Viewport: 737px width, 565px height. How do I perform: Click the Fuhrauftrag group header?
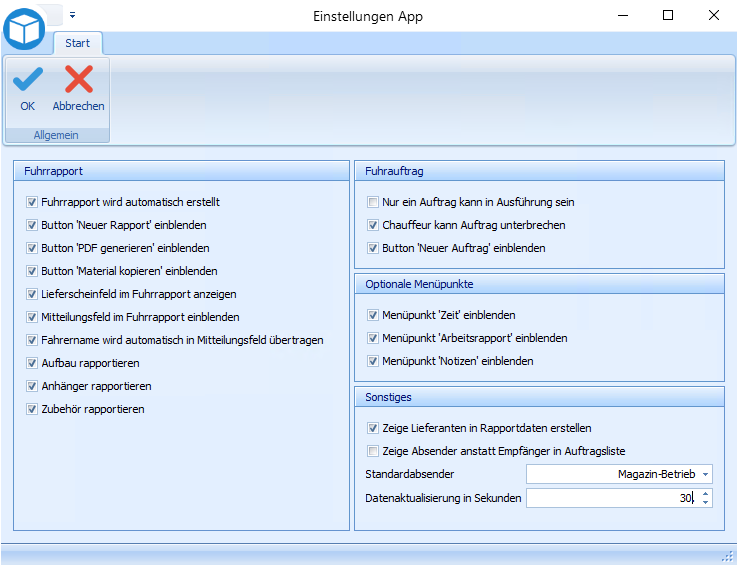click(539, 171)
